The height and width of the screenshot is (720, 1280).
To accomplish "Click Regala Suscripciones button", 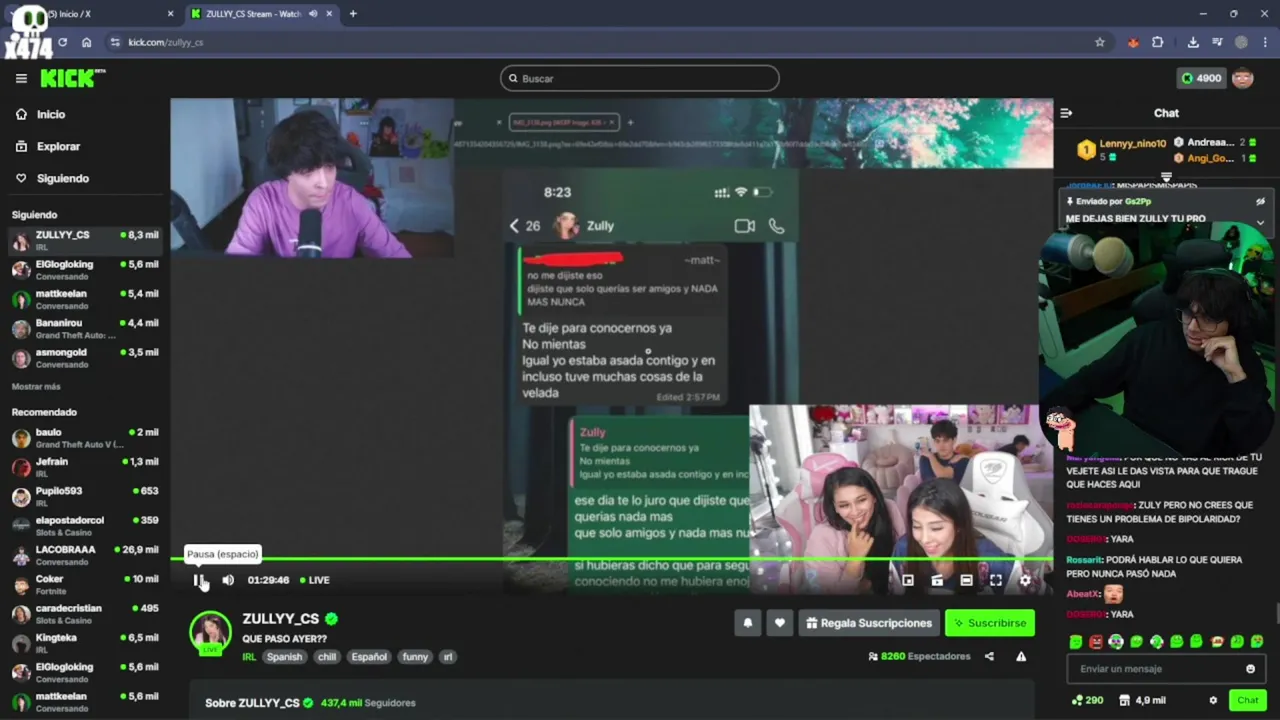I will (869, 623).
